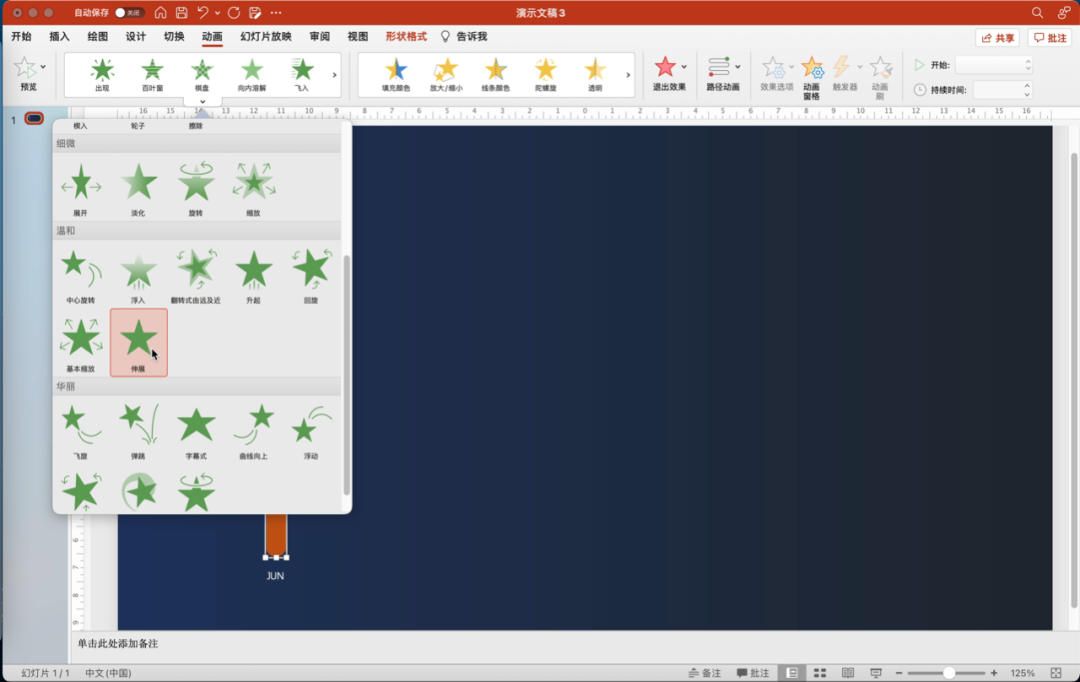Choose the 缩放 animation effect
This screenshot has height=682, width=1080.
[x=253, y=189]
